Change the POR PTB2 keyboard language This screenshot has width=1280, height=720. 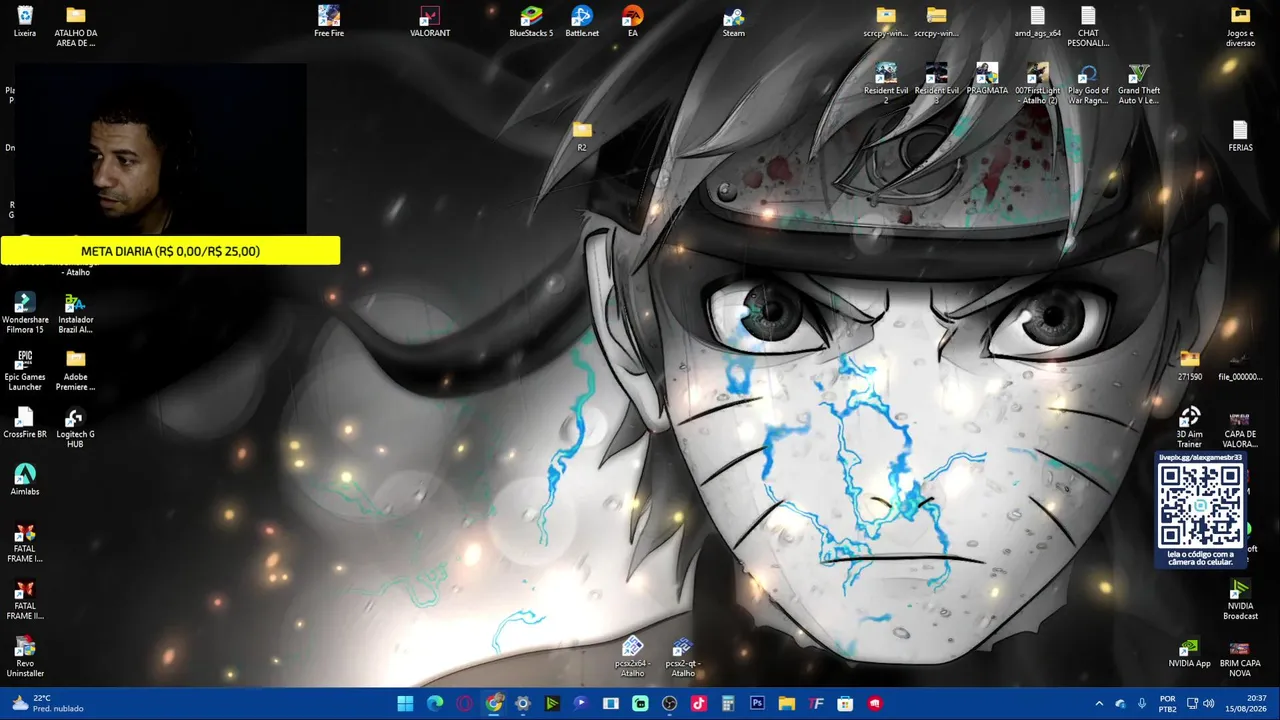click(1167, 704)
